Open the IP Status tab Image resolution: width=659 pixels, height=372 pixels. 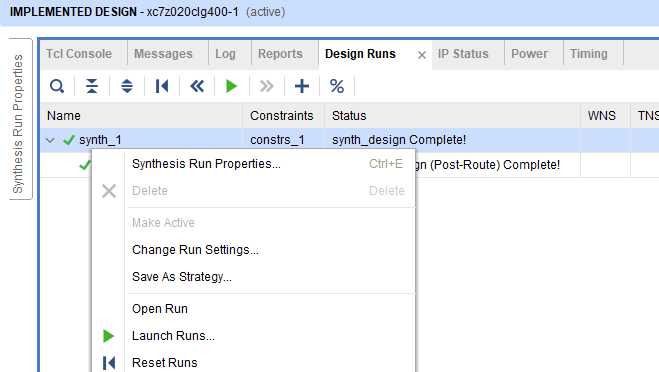click(463, 54)
